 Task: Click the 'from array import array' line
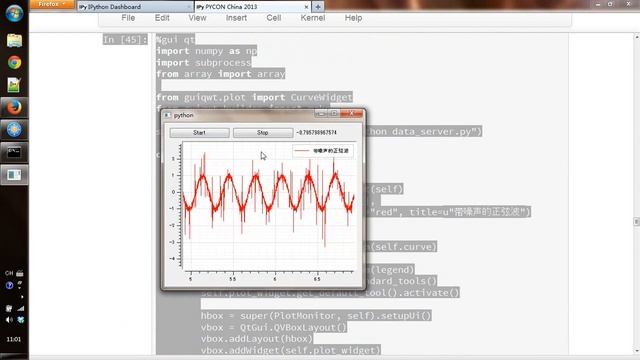coord(221,74)
